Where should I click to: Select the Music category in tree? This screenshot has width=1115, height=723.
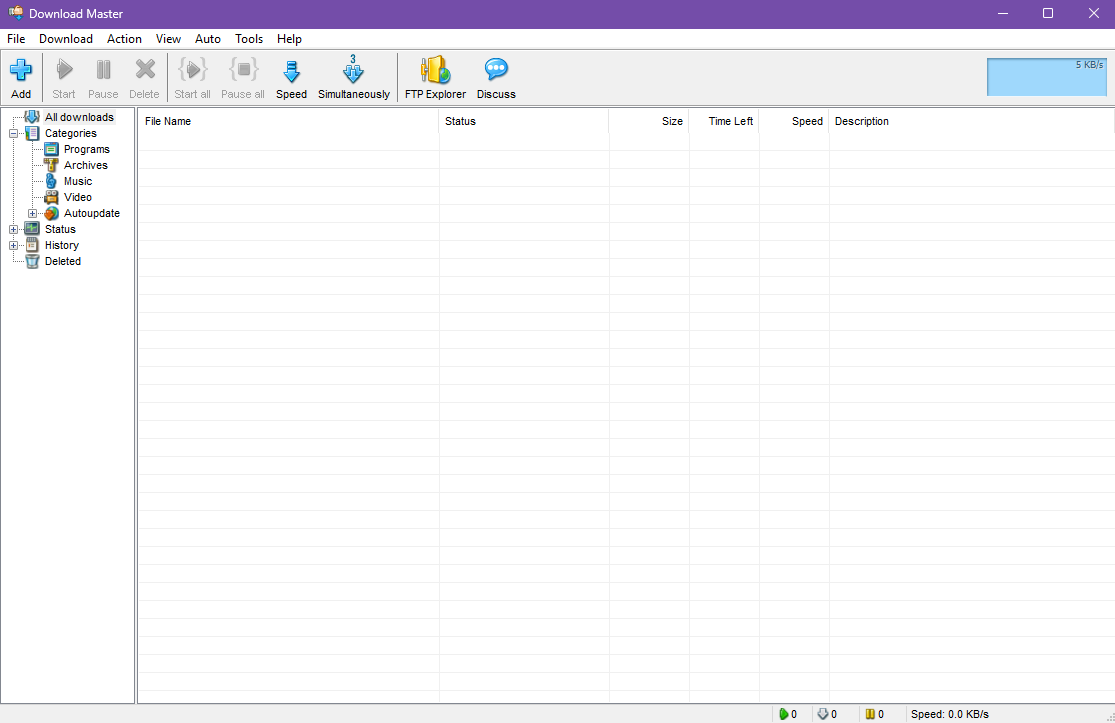[77, 181]
